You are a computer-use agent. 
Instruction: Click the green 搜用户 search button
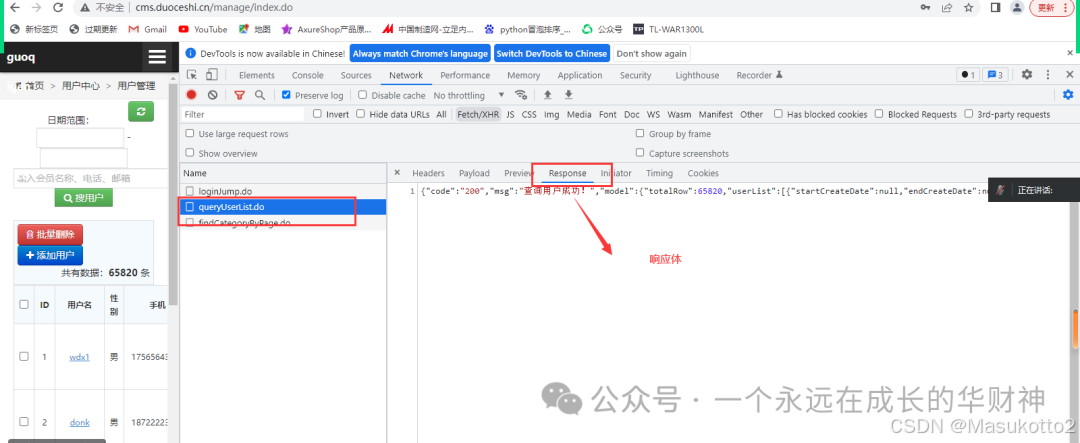[83, 198]
